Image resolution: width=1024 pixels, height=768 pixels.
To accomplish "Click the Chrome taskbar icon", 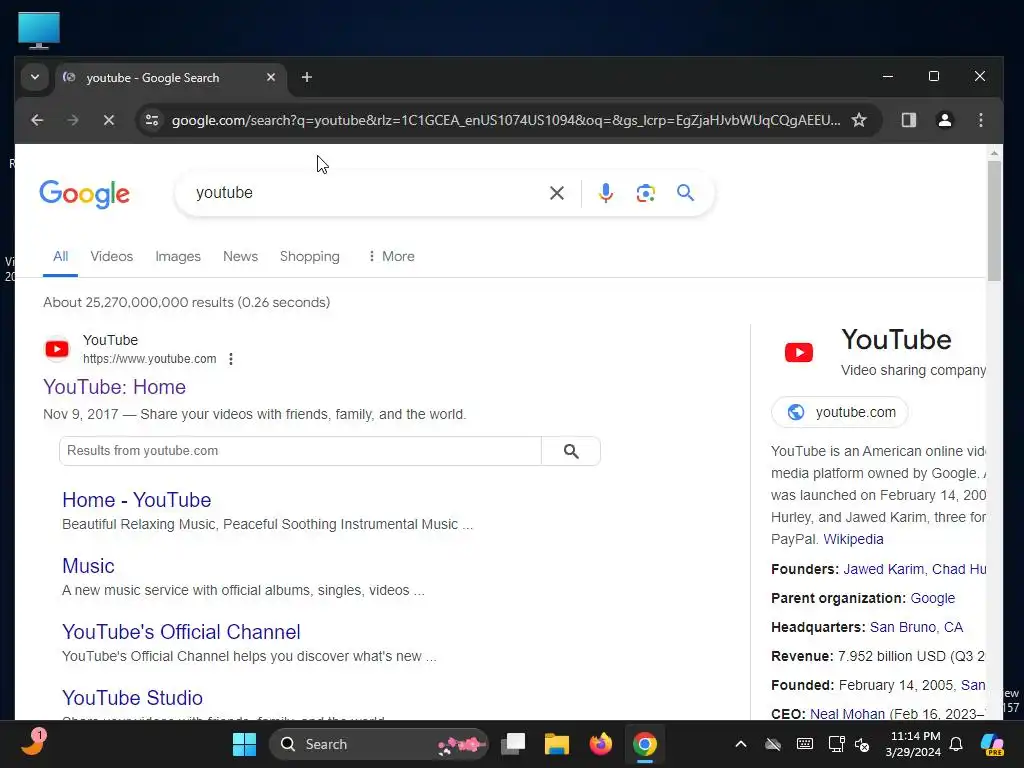I will point(645,744).
